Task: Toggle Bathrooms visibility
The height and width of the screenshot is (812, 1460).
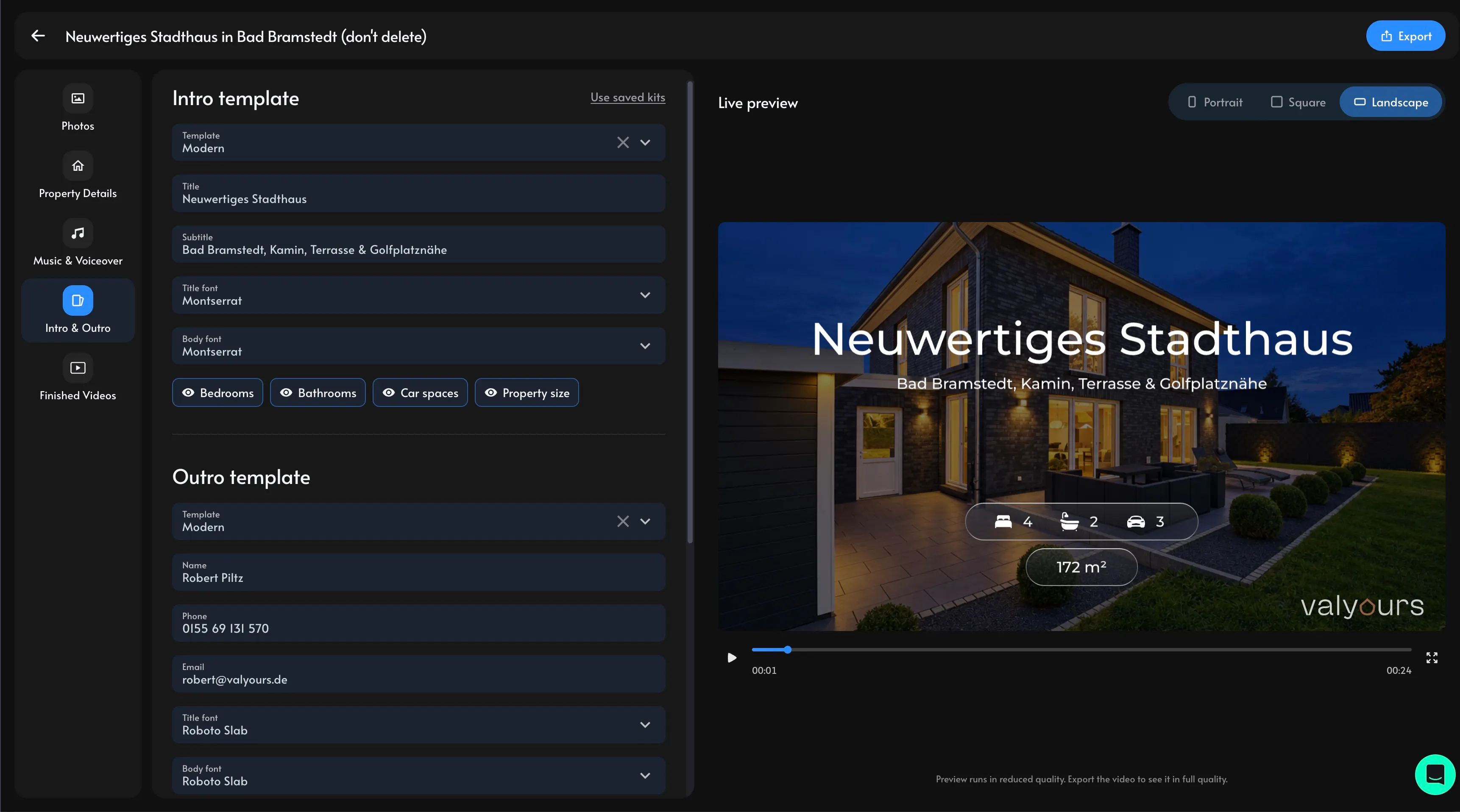Action: 318,392
